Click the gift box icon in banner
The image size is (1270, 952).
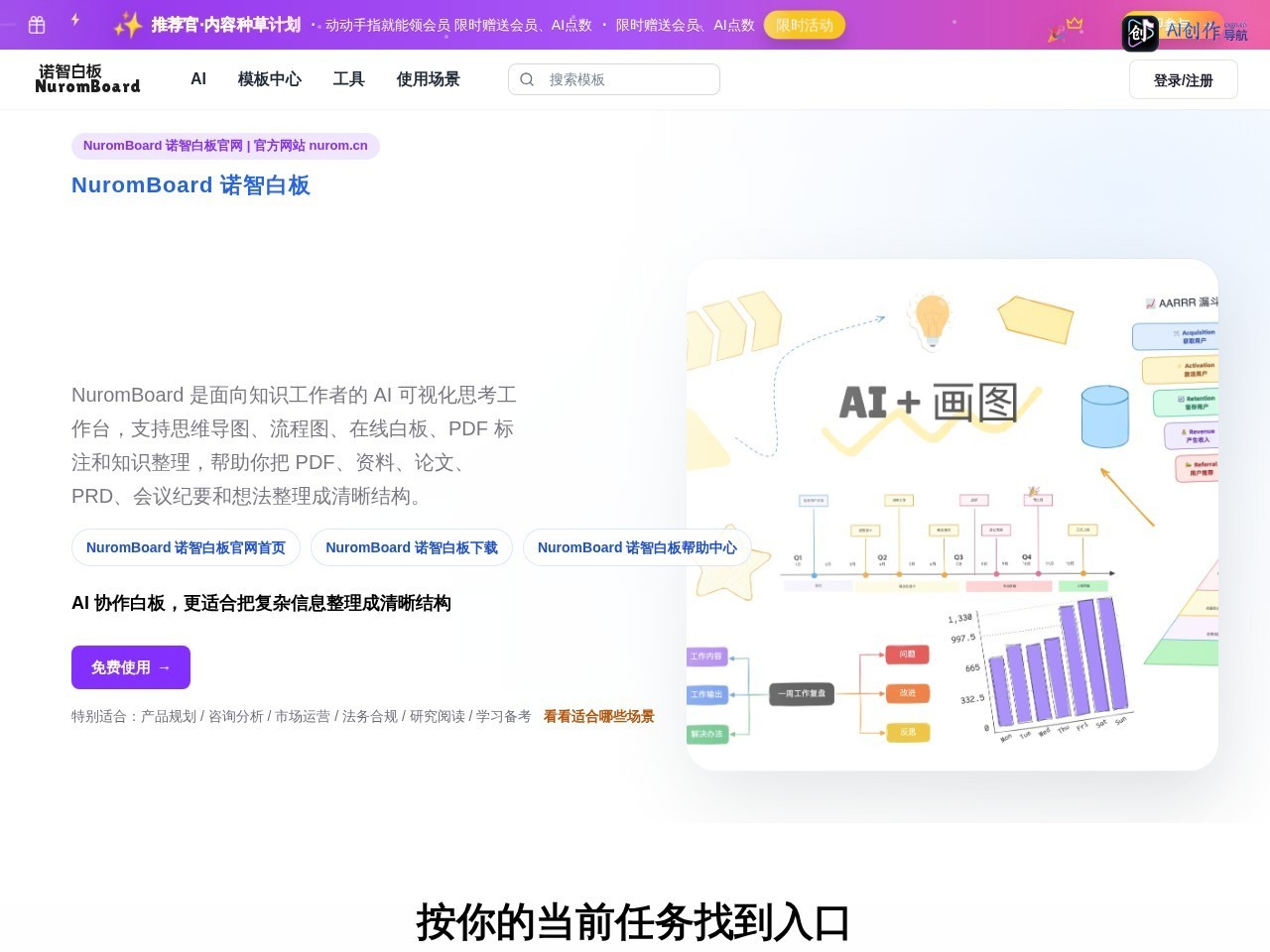click(x=37, y=25)
